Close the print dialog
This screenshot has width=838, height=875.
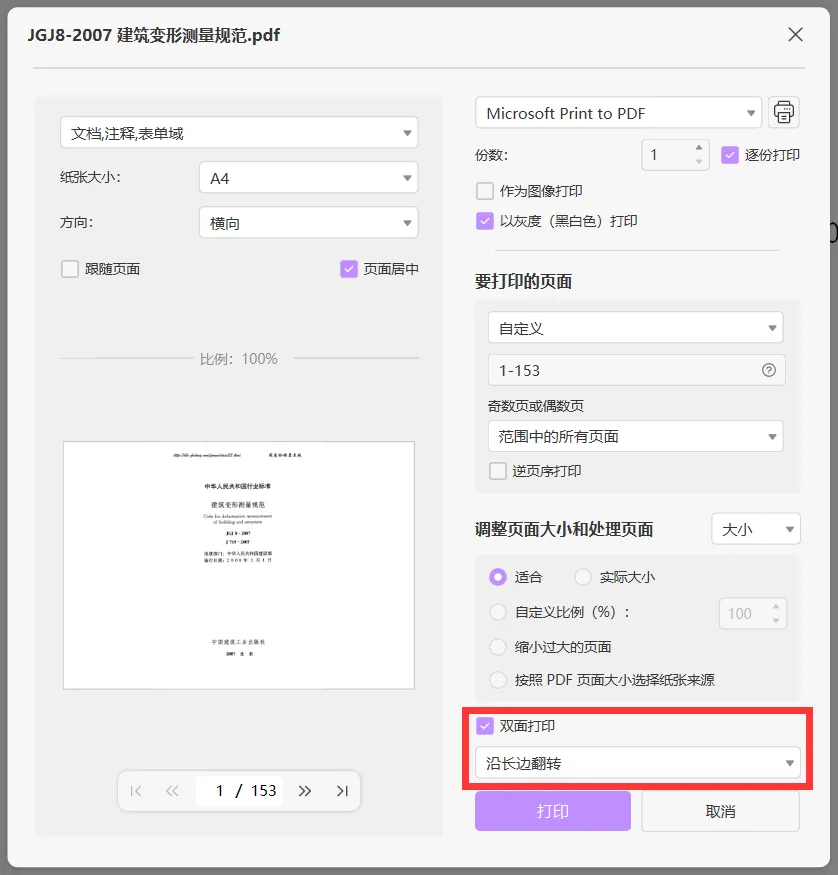tap(795, 35)
